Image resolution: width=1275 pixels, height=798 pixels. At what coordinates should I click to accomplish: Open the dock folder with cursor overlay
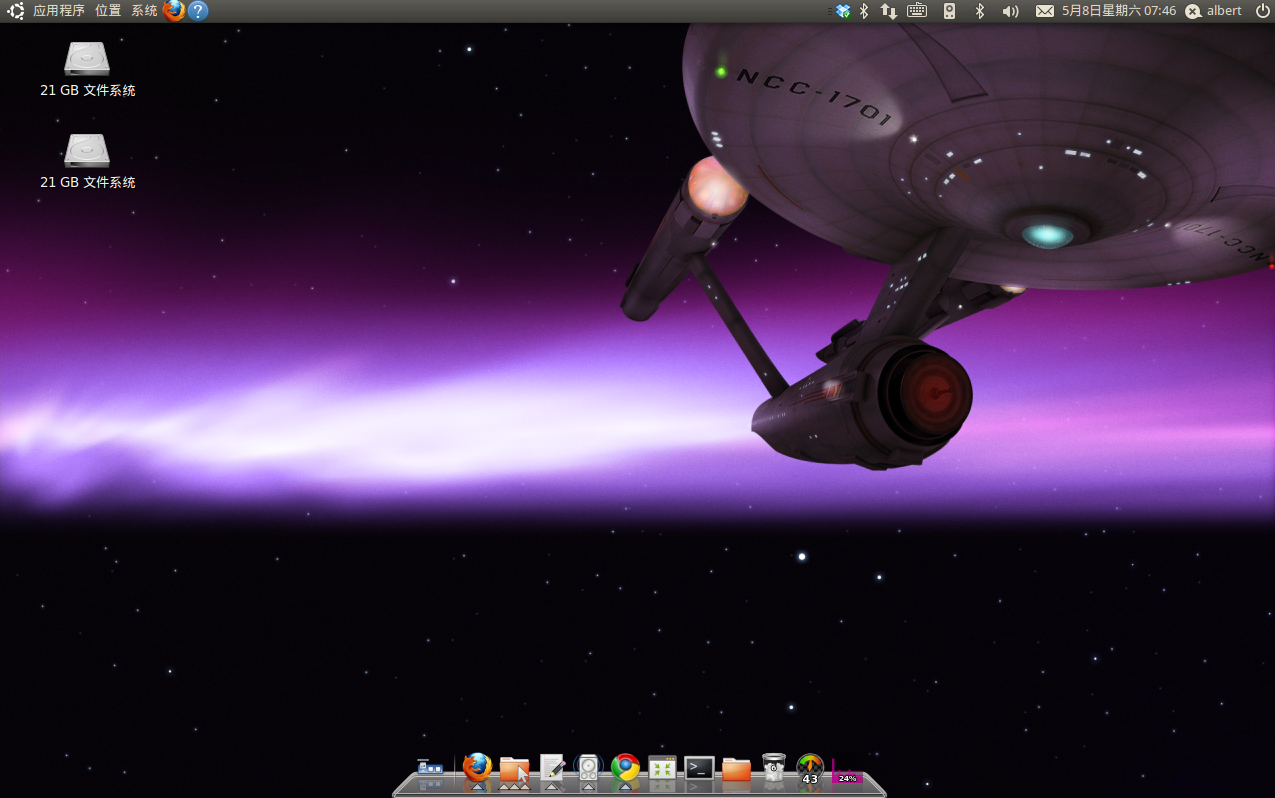(514, 768)
